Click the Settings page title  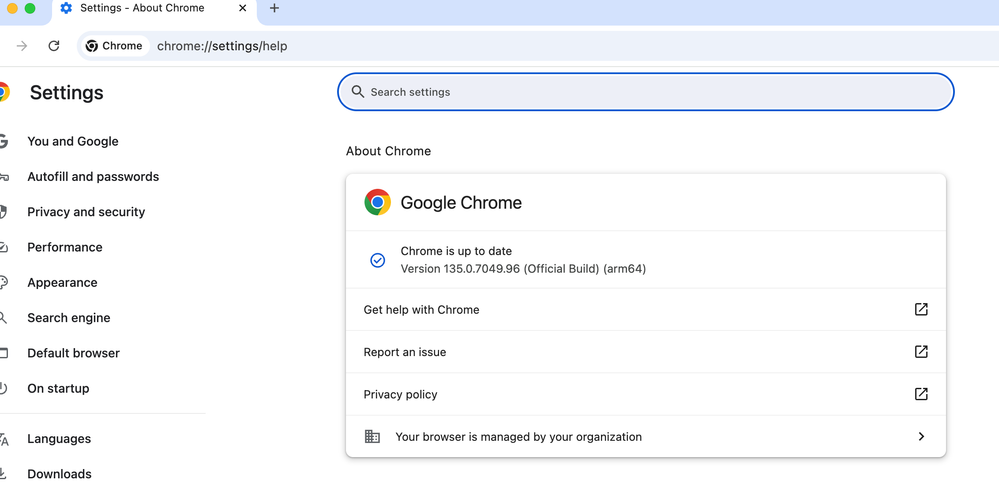coord(66,93)
